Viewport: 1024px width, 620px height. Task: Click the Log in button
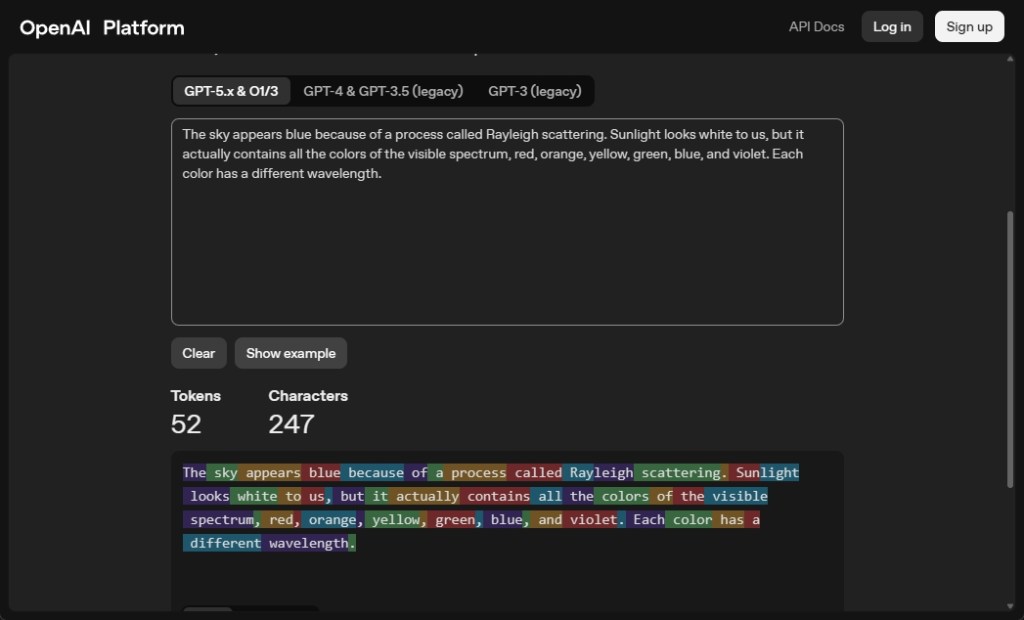(x=891, y=27)
